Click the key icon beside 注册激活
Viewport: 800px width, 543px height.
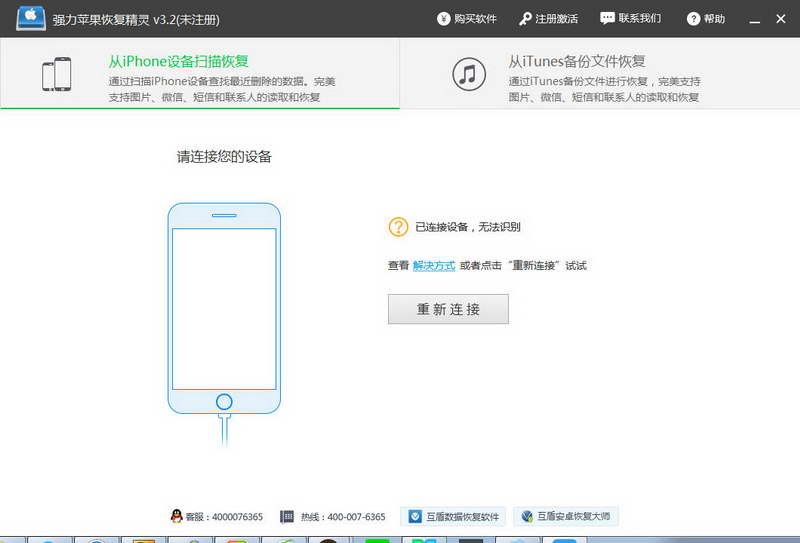pyautogui.click(x=526, y=19)
